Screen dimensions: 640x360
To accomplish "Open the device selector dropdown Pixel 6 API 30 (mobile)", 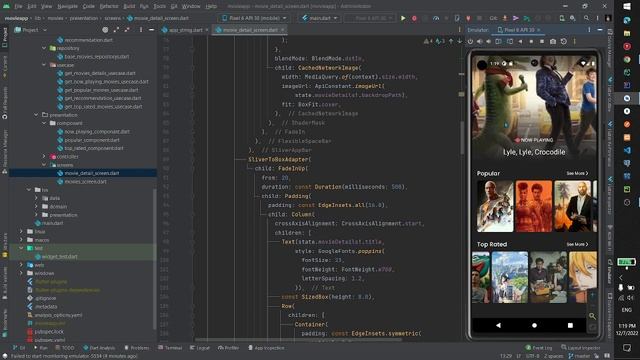I will click(x=254, y=18).
